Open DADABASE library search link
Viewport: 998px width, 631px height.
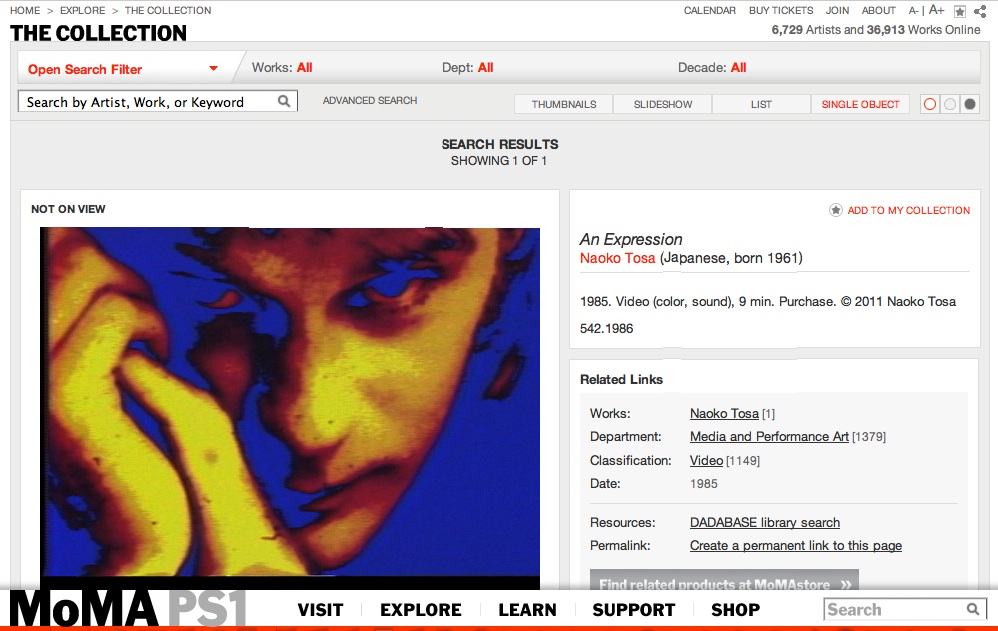click(x=765, y=522)
